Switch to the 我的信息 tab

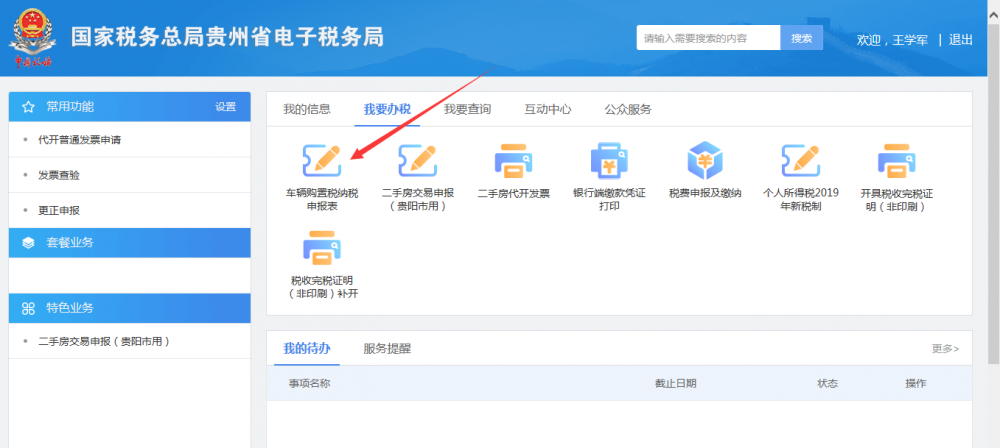307,109
